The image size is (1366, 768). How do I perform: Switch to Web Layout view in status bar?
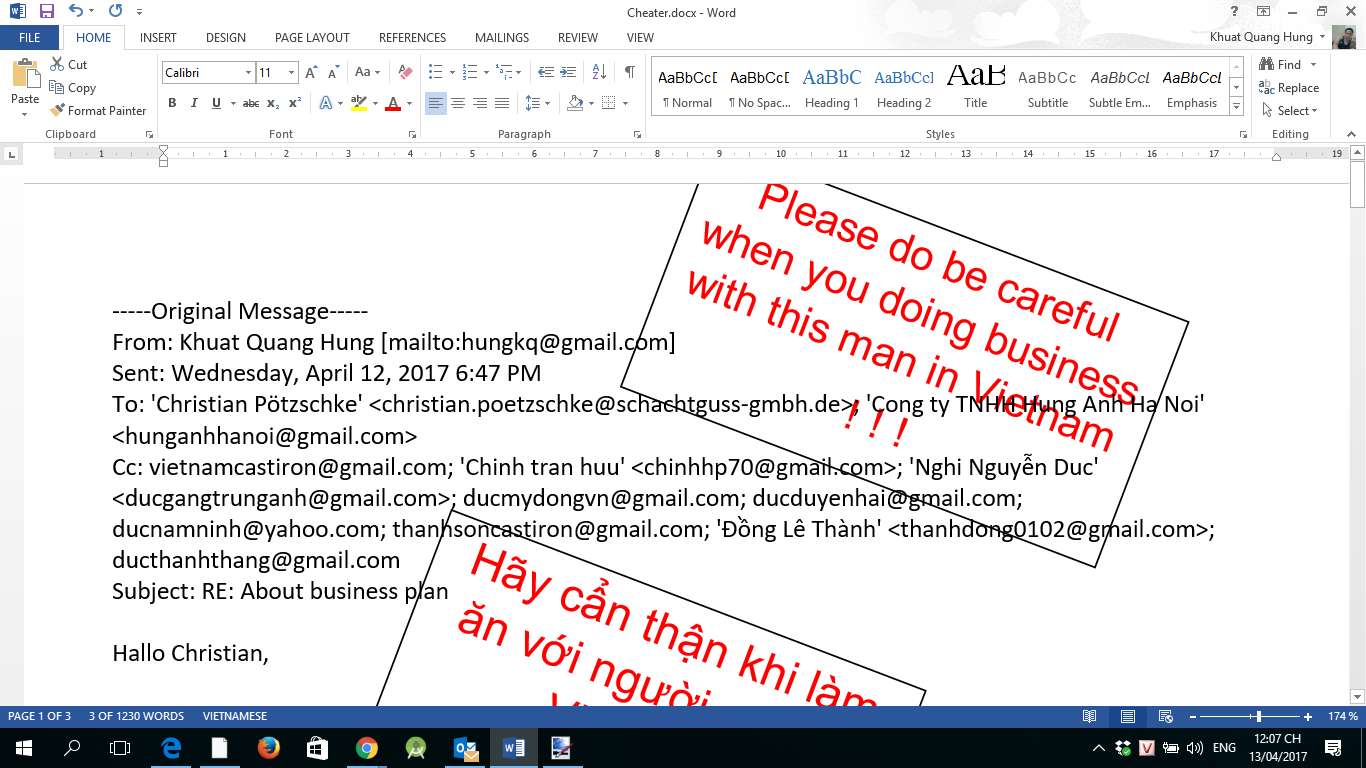click(x=1165, y=716)
